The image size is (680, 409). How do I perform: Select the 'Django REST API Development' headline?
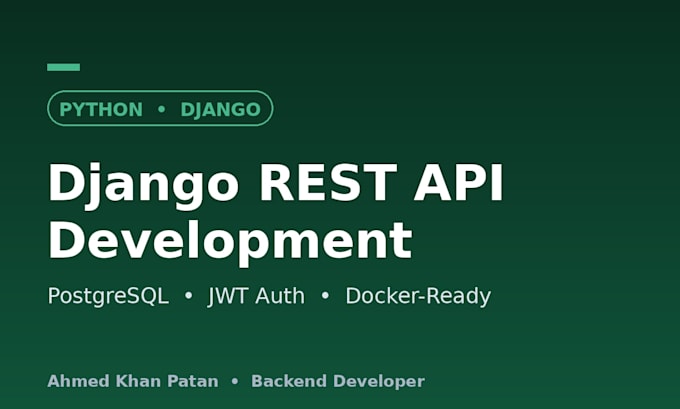[275, 214]
